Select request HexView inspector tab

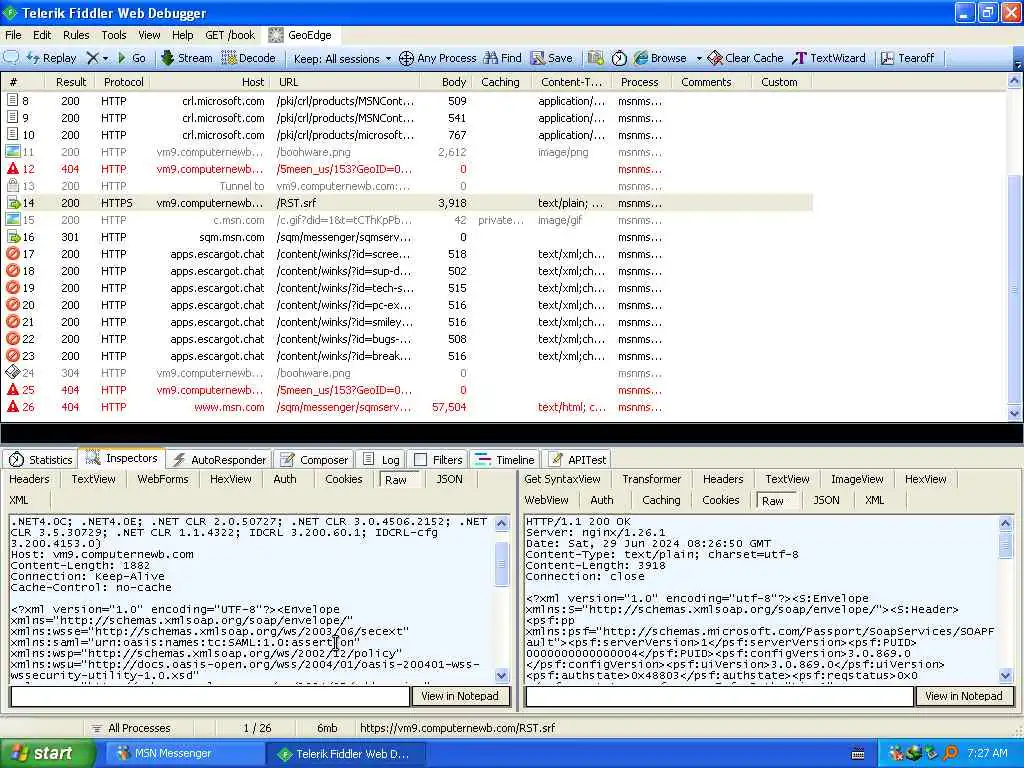click(231, 479)
